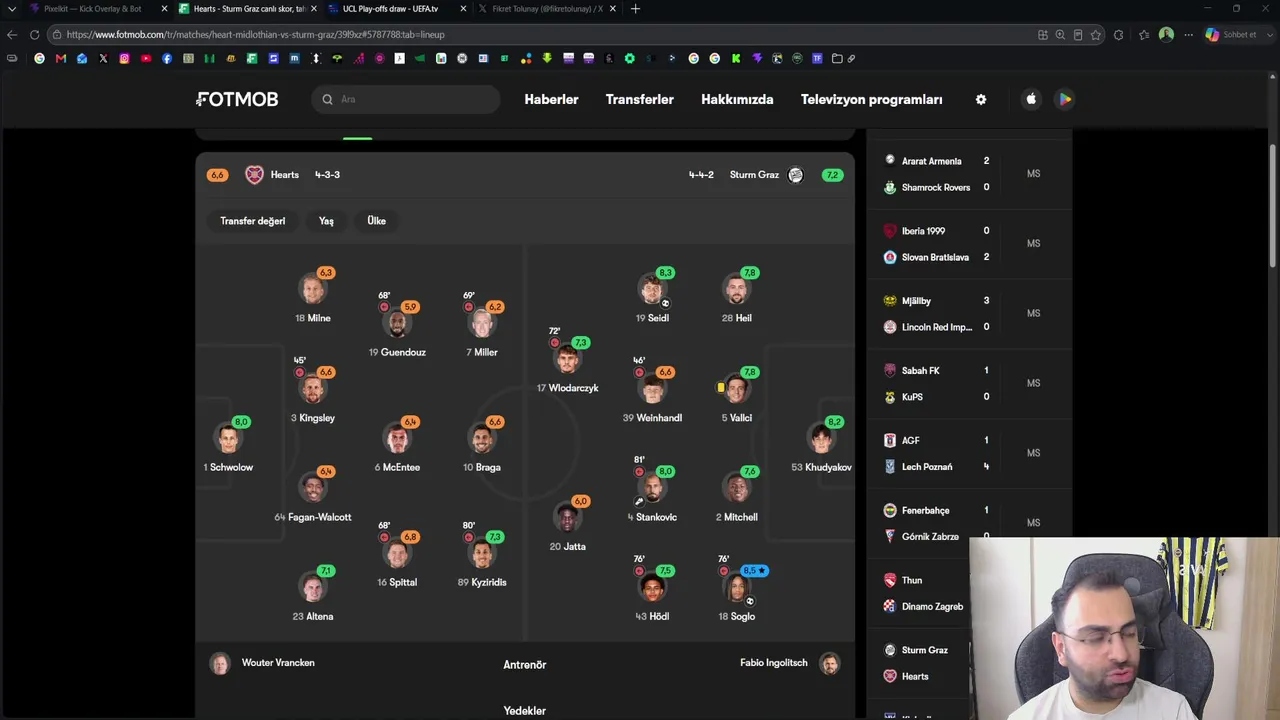Click the Sohbet et button
The image size is (1280, 720).
pyautogui.click(x=1231, y=34)
